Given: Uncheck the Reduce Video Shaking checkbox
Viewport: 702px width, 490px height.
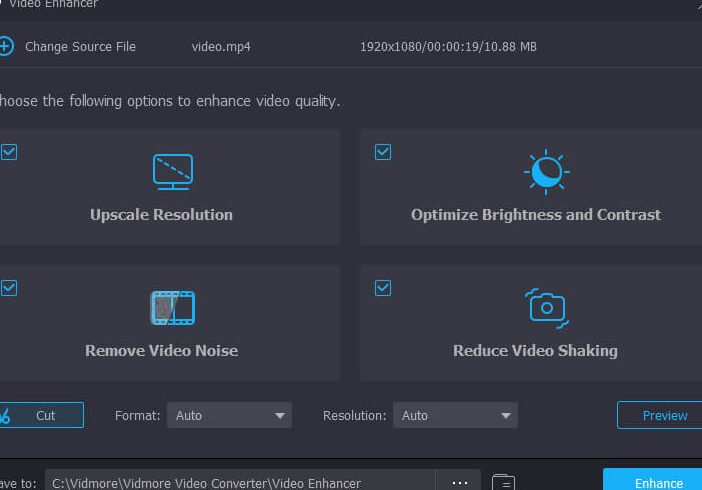Looking at the screenshot, I should pyautogui.click(x=383, y=288).
